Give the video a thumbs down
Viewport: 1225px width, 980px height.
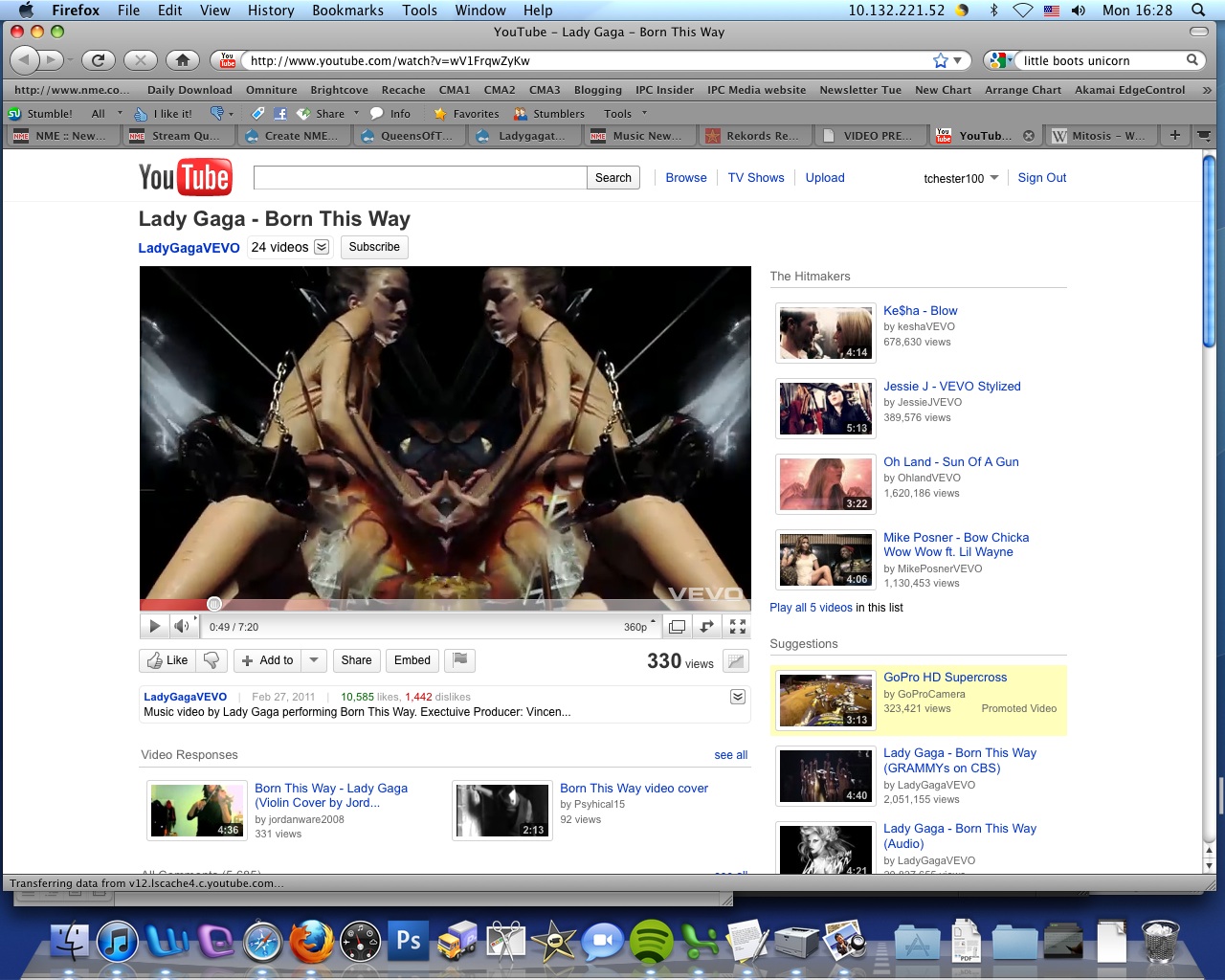211,660
